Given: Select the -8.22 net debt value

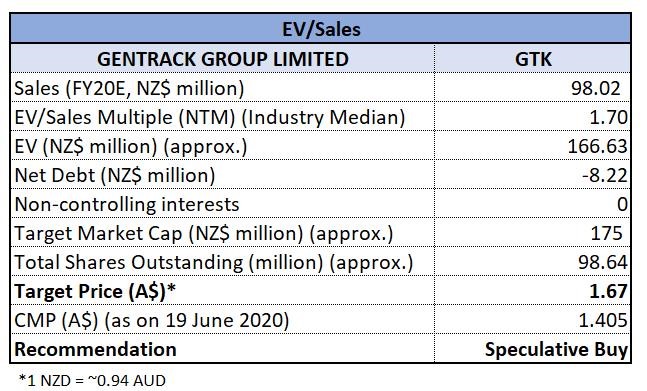Looking at the screenshot, I should click(605, 175).
